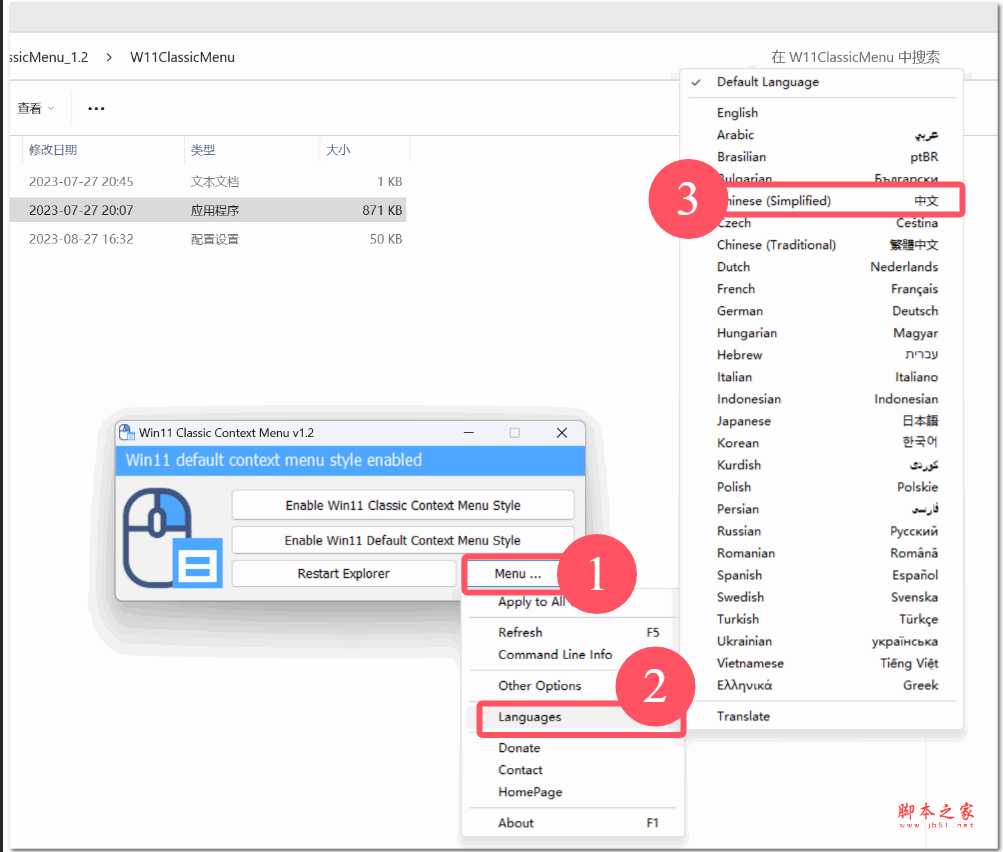1003x852 pixels.
Task: Select Kurdish in the language list
Action: point(821,465)
